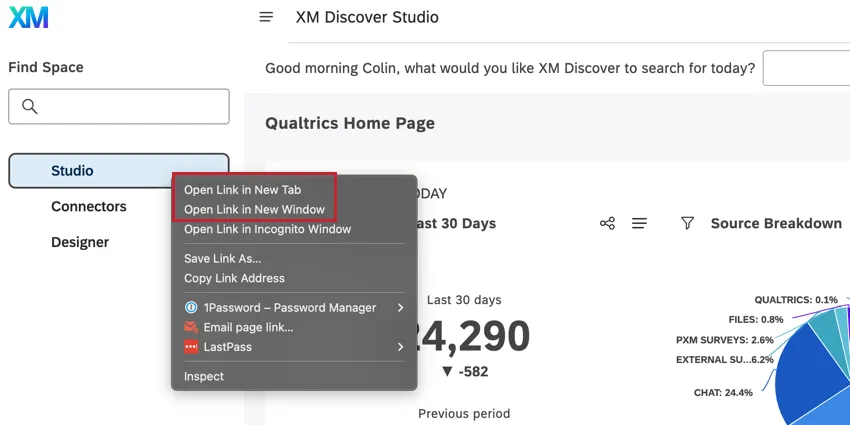850x425 pixels.
Task: Click the FILES: 0.8% label
Action: coord(756,320)
